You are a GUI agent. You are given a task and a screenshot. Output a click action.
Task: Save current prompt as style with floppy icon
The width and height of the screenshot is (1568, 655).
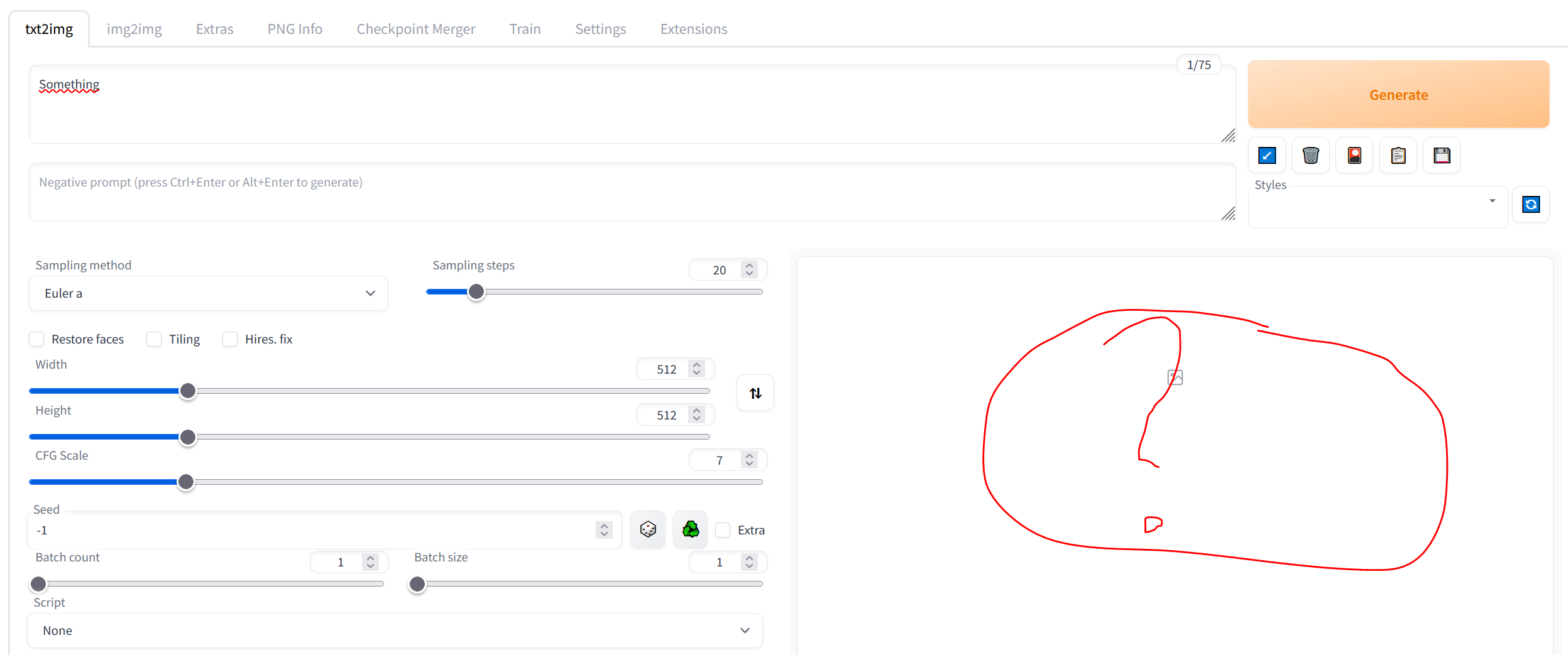[1442, 155]
